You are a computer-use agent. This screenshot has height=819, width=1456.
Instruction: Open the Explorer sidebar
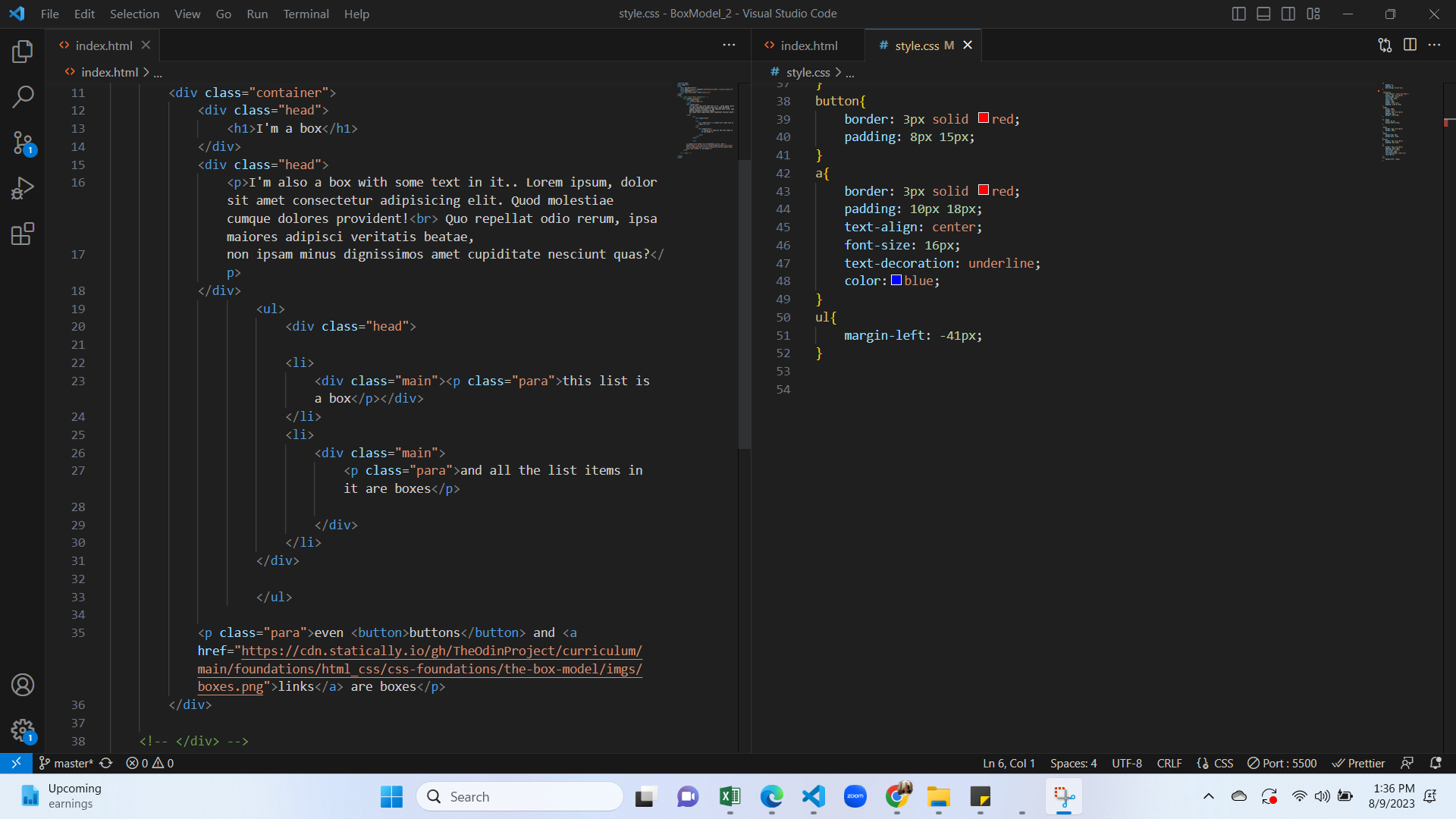click(22, 52)
